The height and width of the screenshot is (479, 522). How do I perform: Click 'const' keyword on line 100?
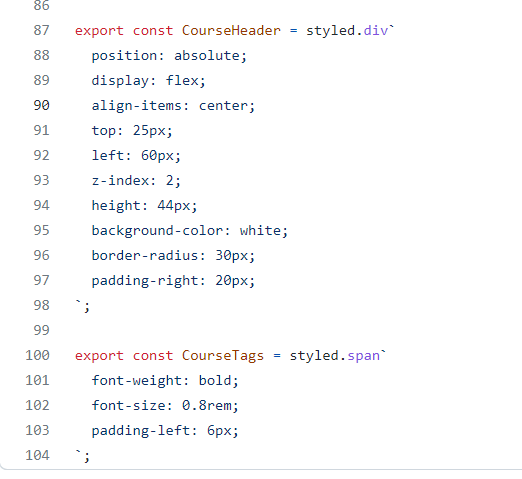[153, 356]
